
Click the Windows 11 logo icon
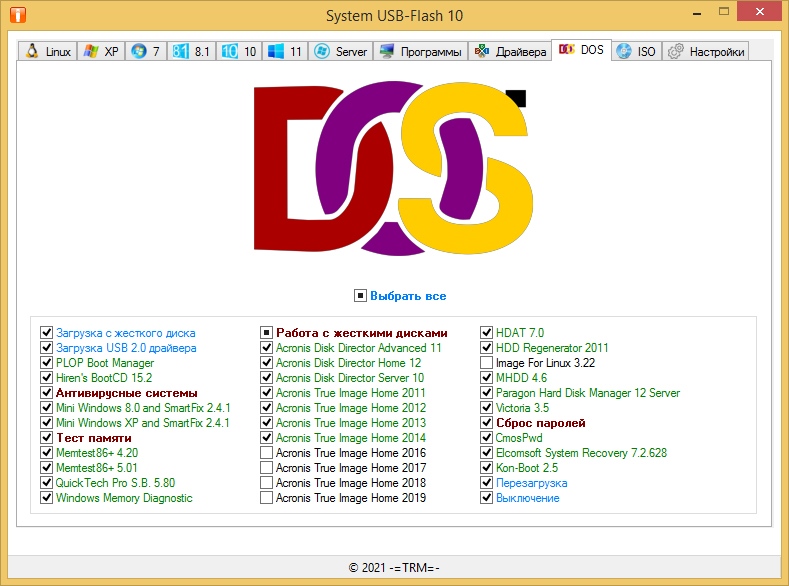(x=275, y=51)
